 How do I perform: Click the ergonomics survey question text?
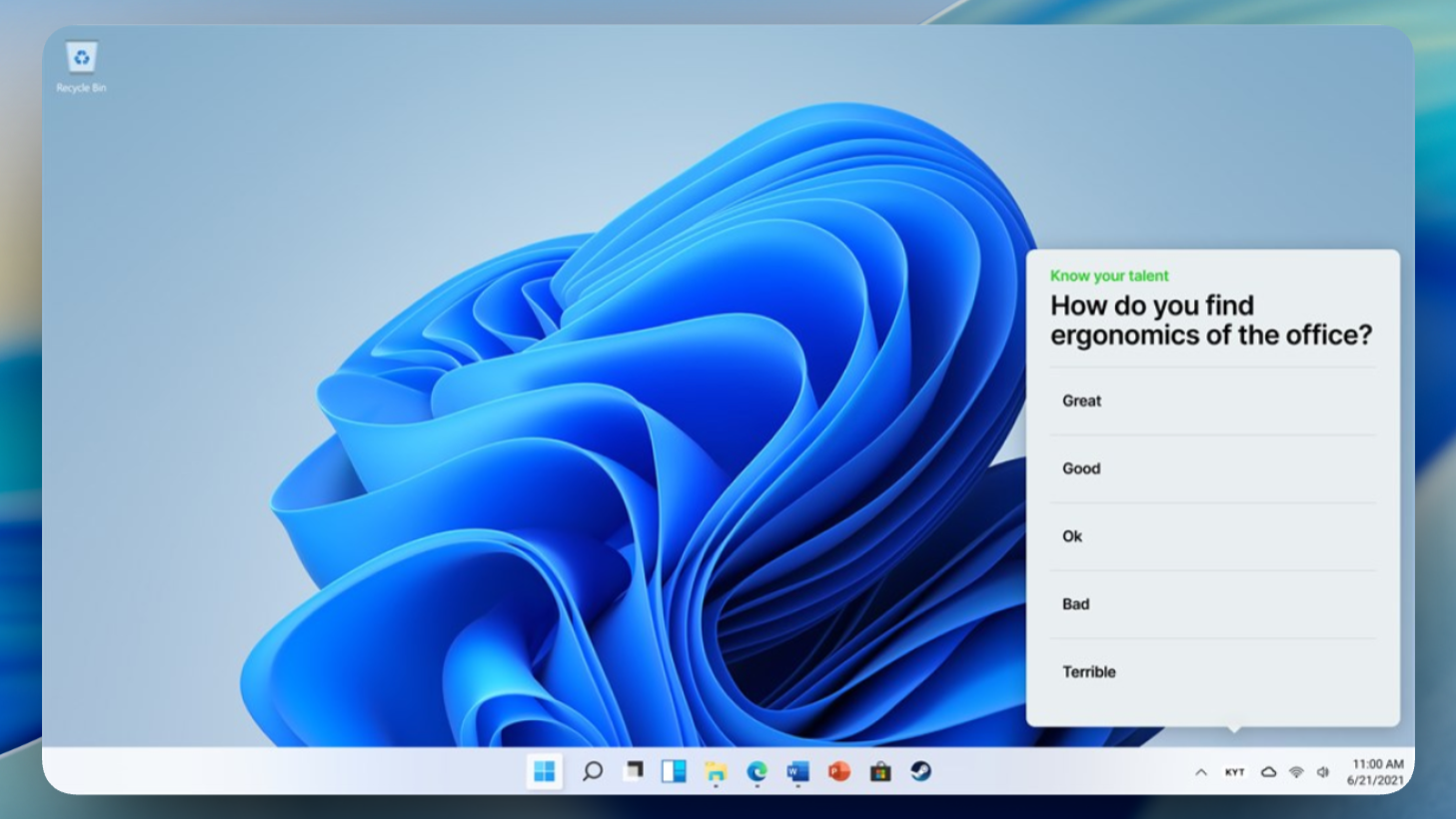(1211, 320)
